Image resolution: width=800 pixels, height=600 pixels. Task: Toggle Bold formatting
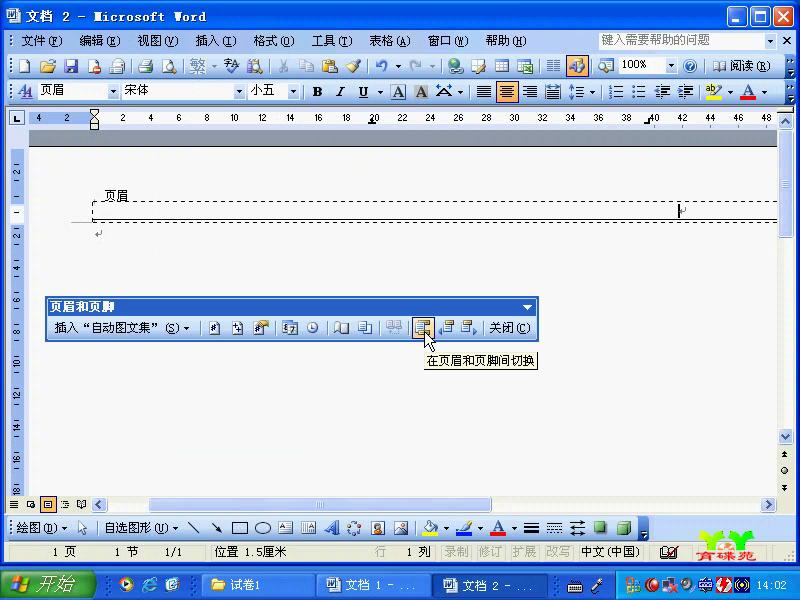[x=317, y=92]
